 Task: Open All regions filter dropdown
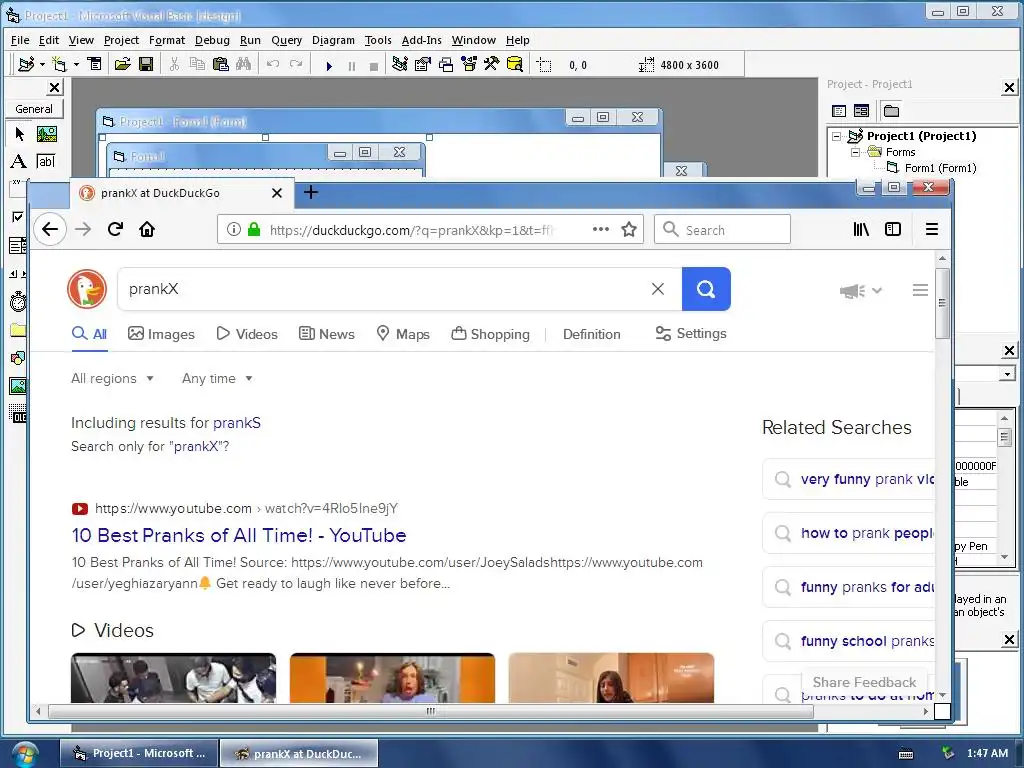click(112, 378)
